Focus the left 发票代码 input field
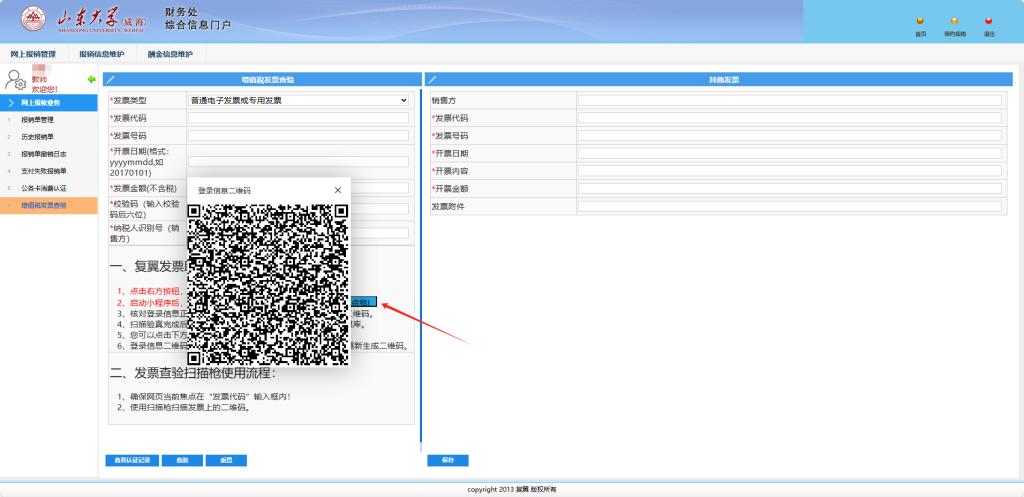Viewport: 1024px width, 497px height. [x=298, y=118]
